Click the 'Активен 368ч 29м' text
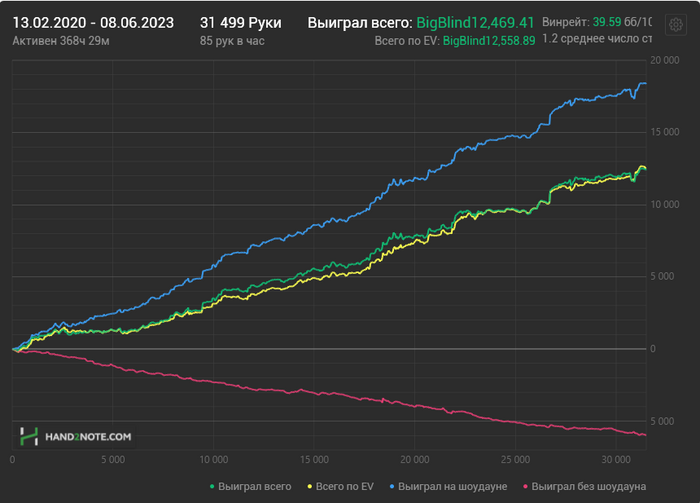This screenshot has width=700, height=503. (x=61, y=41)
